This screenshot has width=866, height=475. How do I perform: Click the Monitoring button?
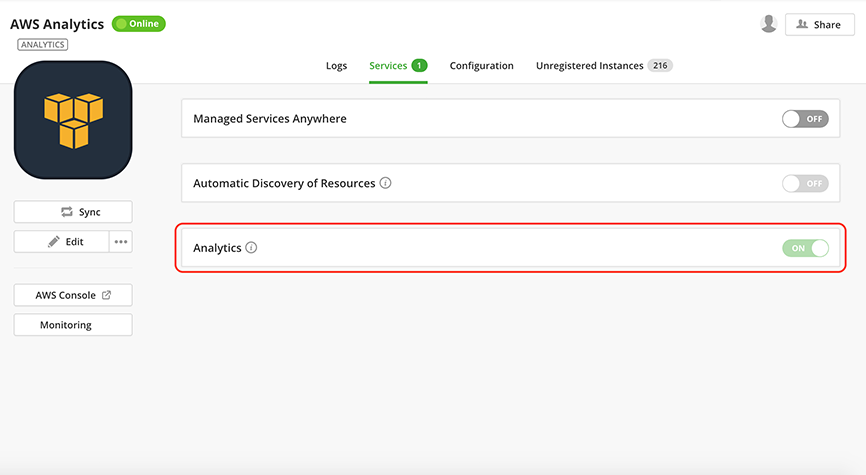click(x=73, y=325)
